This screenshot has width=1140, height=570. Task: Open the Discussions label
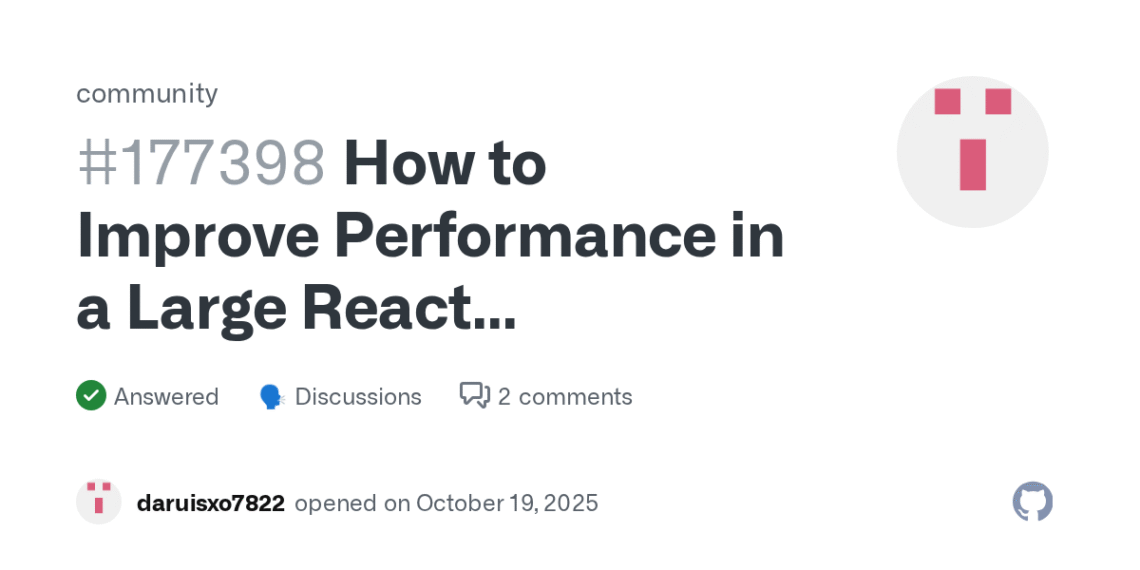pos(358,397)
